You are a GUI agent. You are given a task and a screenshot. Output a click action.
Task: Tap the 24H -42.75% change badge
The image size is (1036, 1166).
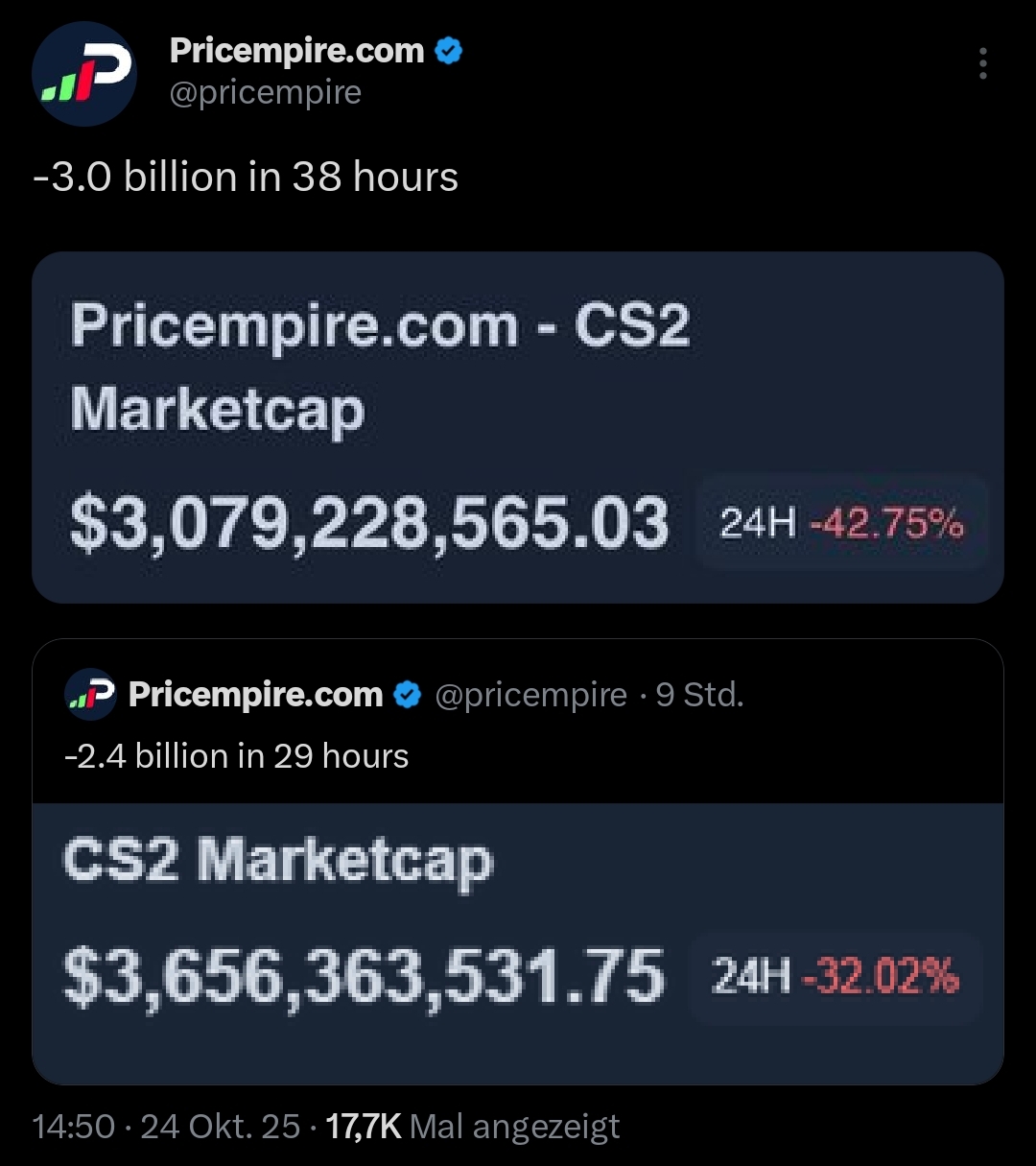[x=841, y=523]
